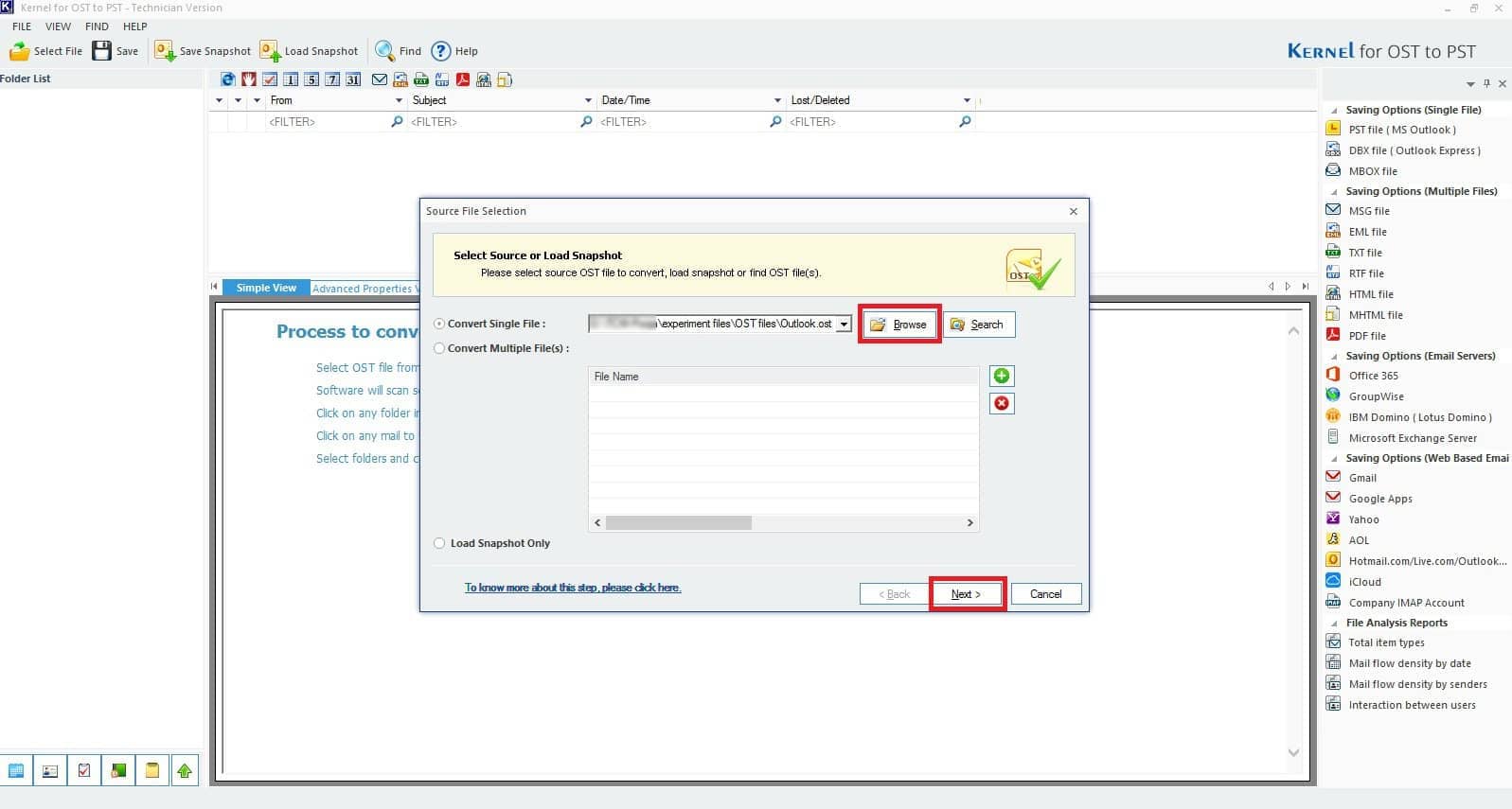Open the FILE menu
Screen dimensions: 1512x809
pyautogui.click(x=22, y=26)
